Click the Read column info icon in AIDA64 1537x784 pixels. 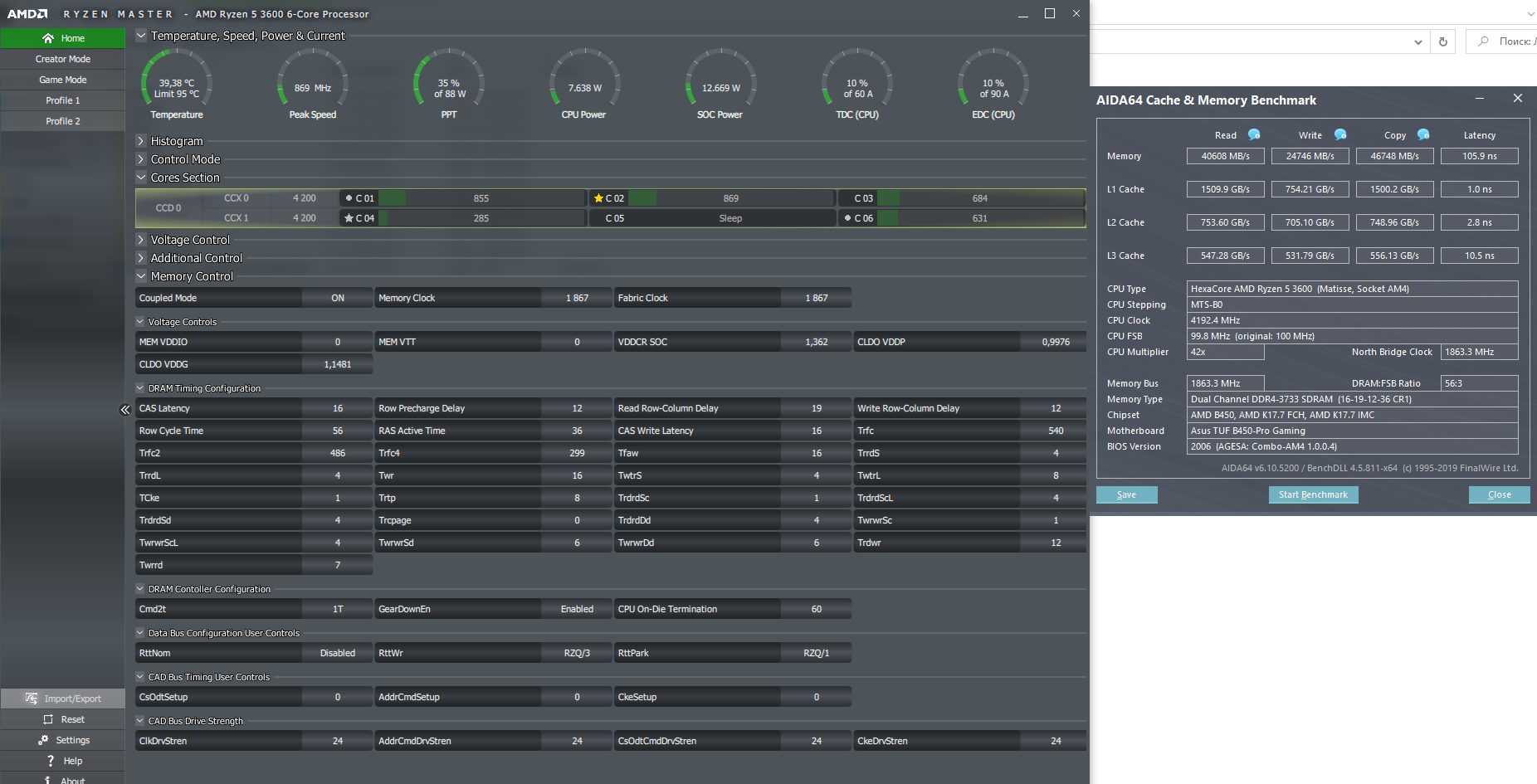(x=1254, y=134)
